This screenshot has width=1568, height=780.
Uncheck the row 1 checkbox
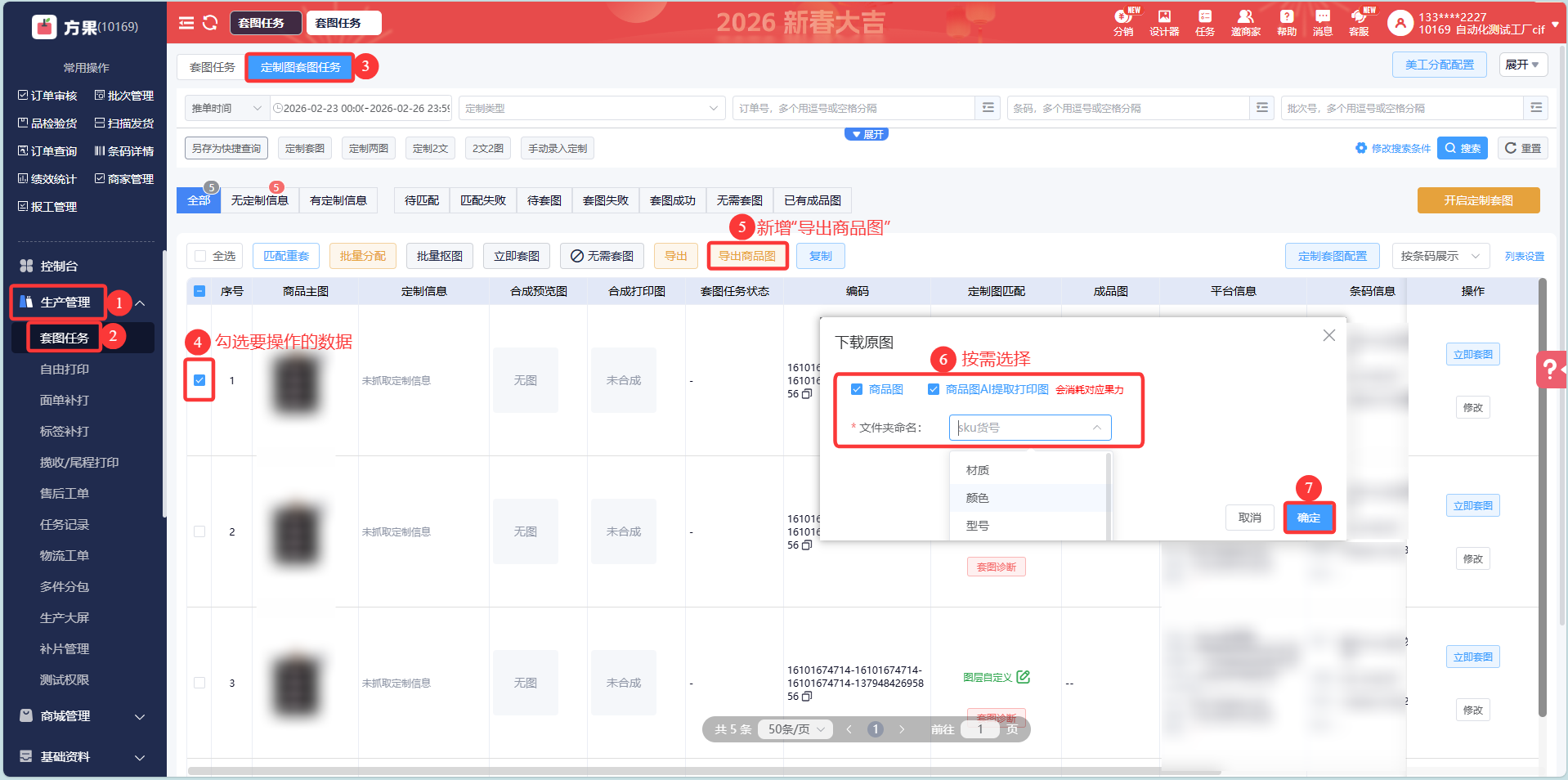(199, 380)
